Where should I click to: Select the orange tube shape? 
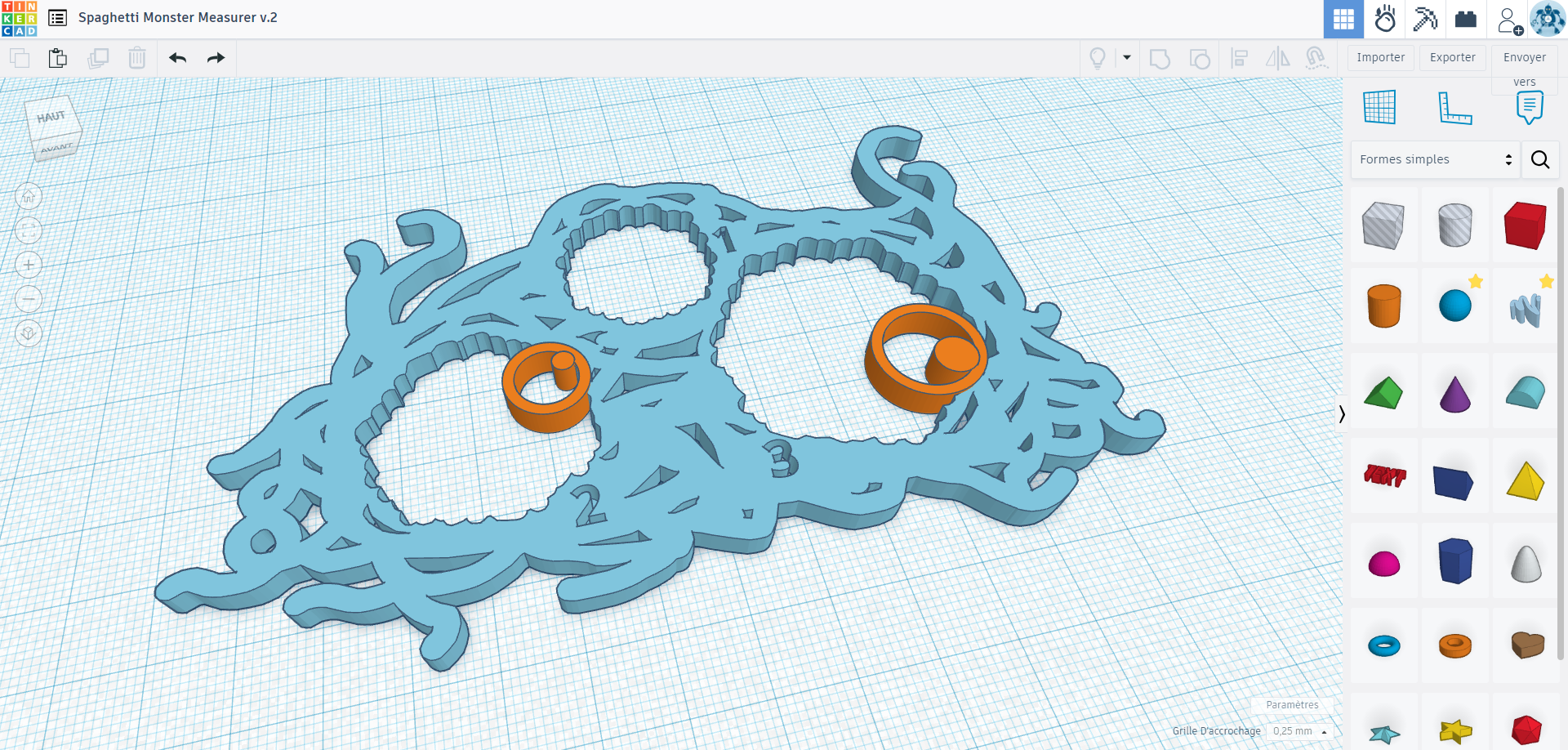pos(1454,646)
